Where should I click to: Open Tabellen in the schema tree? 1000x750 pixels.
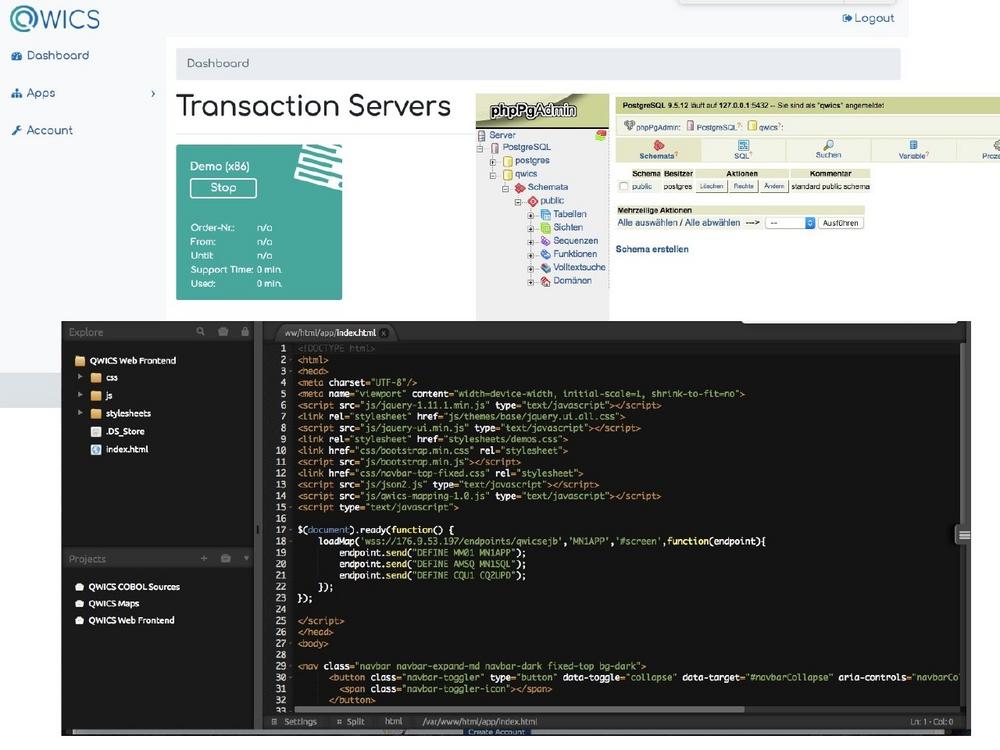[x=570, y=214]
